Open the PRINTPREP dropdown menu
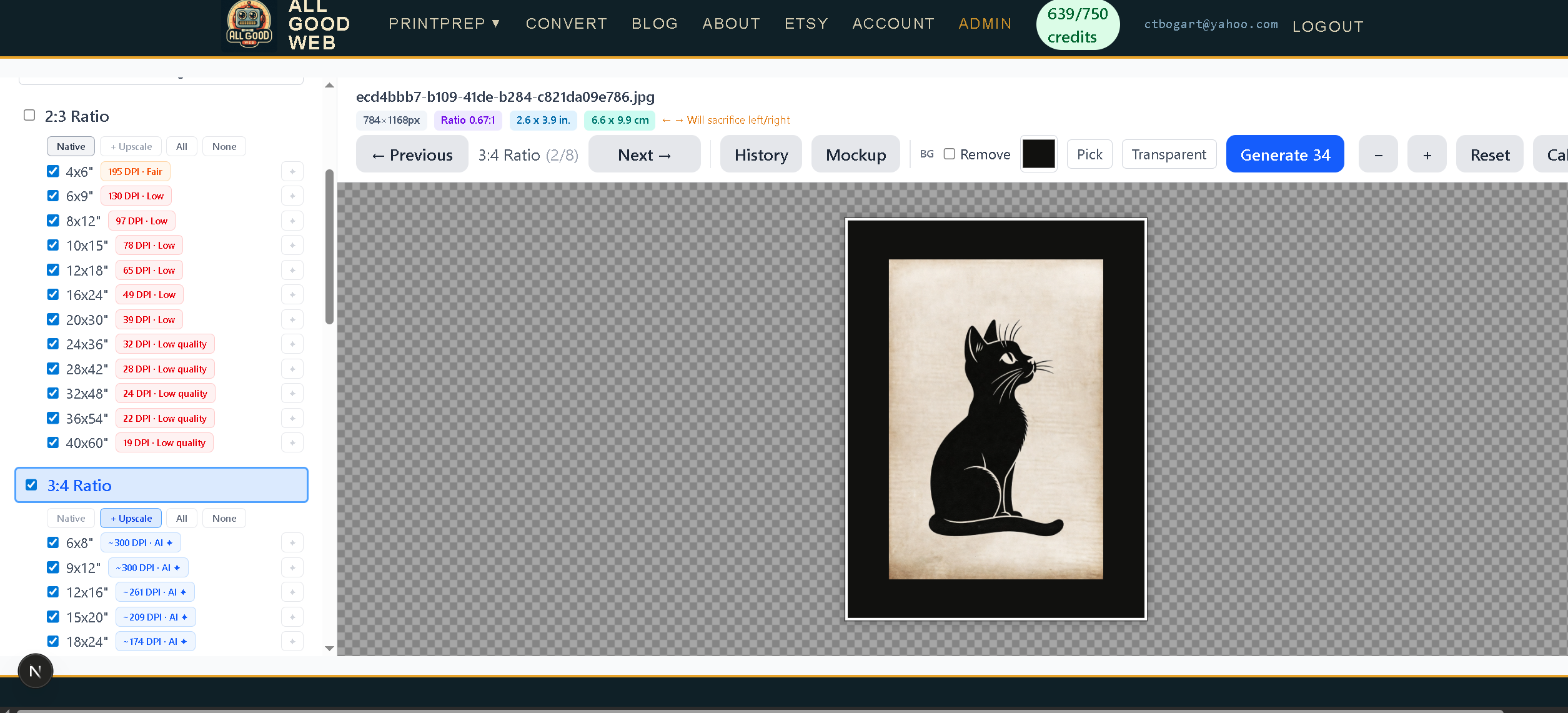Viewport: 1568px width, 713px height. [444, 24]
